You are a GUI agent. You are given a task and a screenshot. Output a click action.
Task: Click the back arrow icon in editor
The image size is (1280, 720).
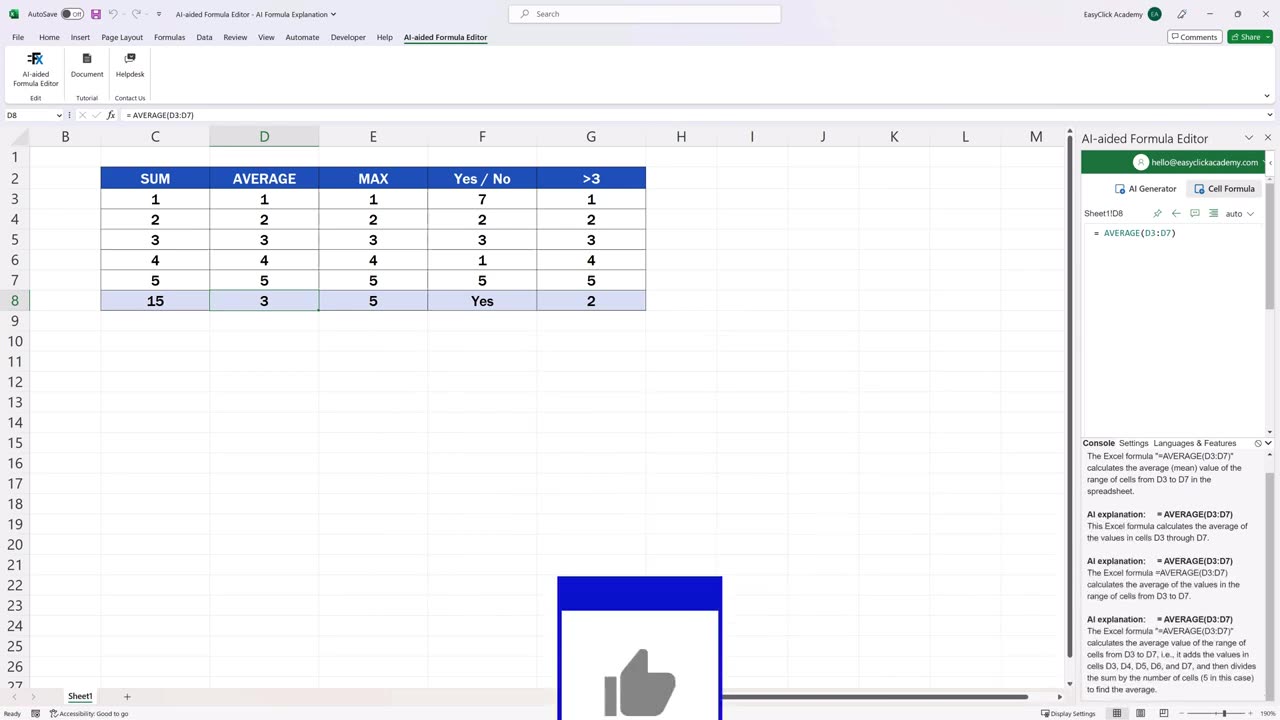[x=1176, y=213]
